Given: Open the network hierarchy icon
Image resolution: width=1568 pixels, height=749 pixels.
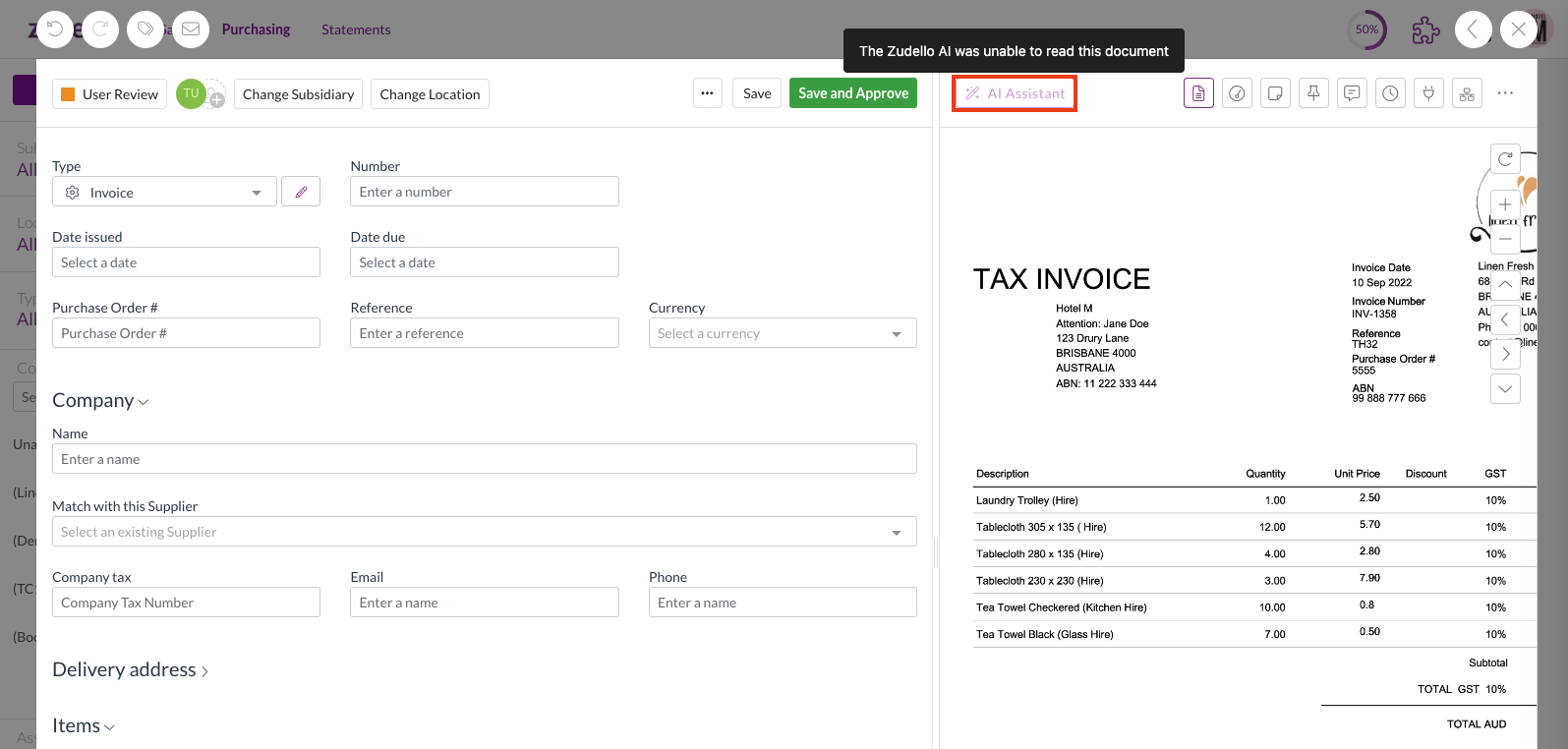Looking at the screenshot, I should point(1467,93).
